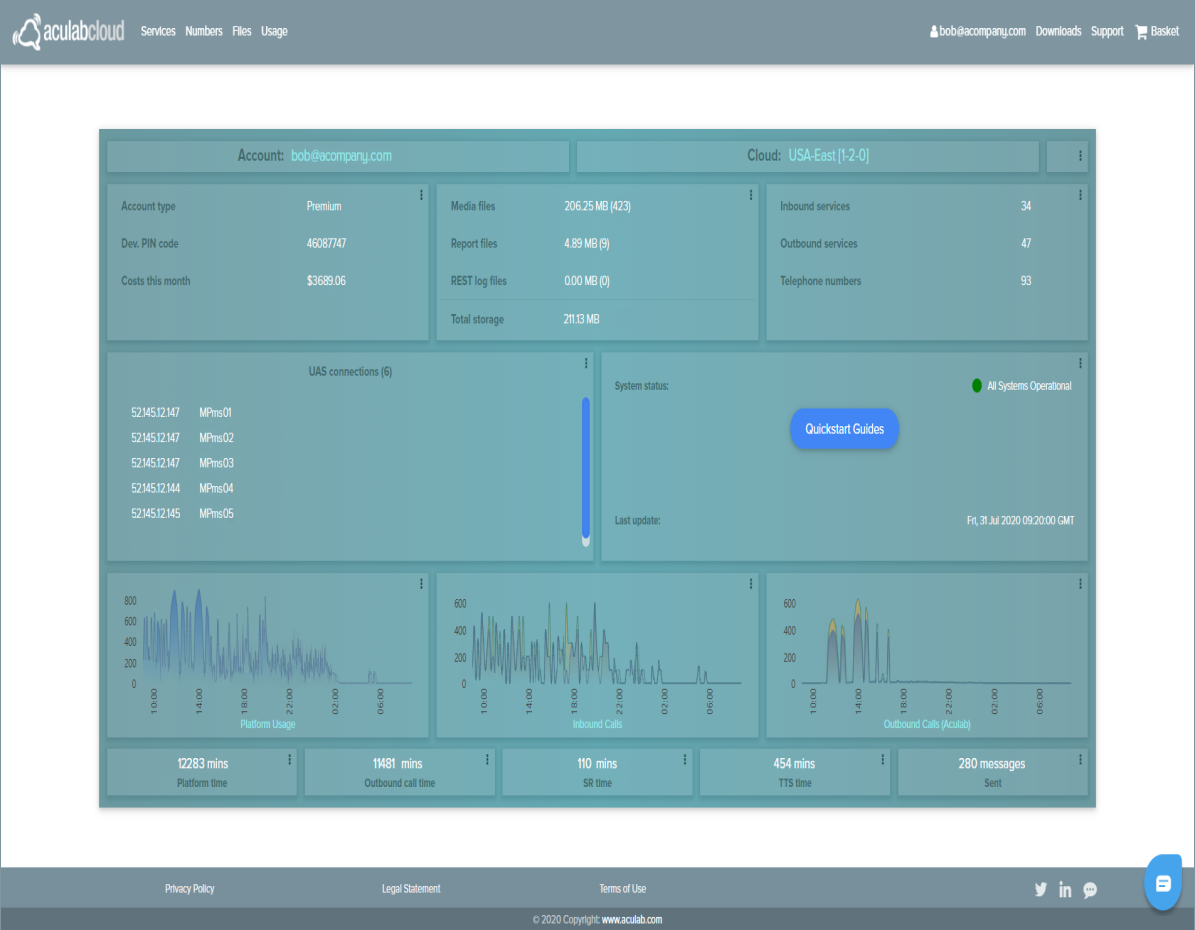1195x930 pixels.
Task: Open the Outbound call time tile options
Action: (487, 759)
